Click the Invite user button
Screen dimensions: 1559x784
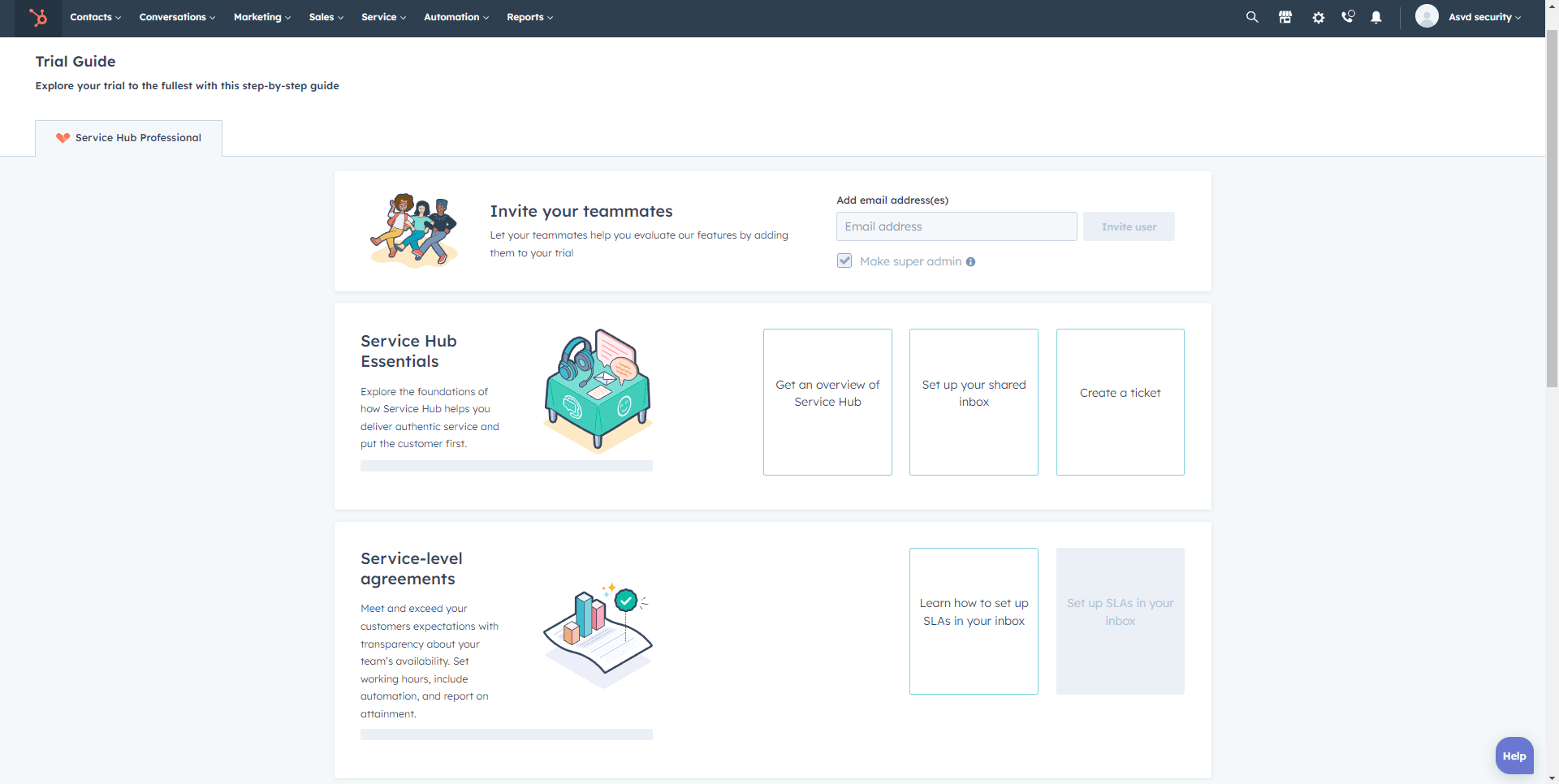(1129, 226)
